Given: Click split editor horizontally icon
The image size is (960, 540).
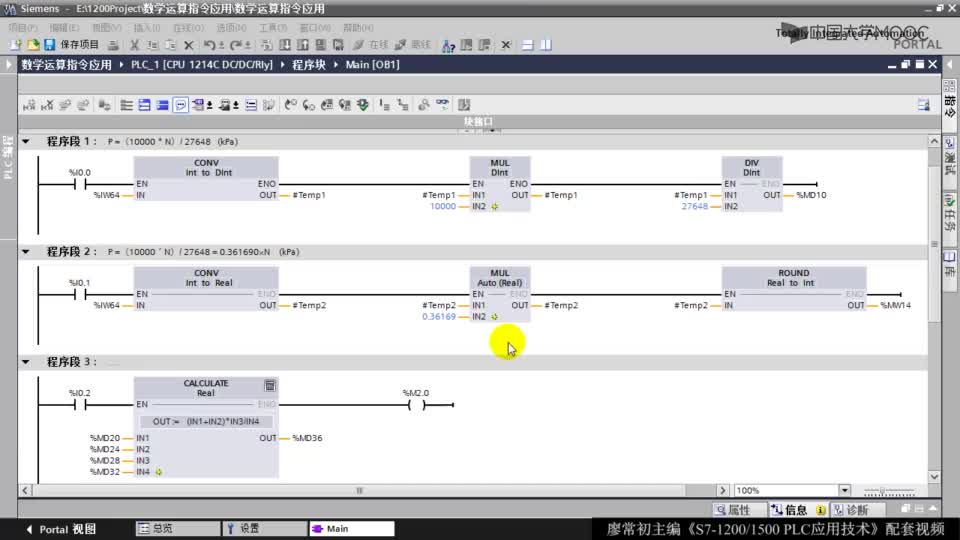Looking at the screenshot, I should point(528,45).
